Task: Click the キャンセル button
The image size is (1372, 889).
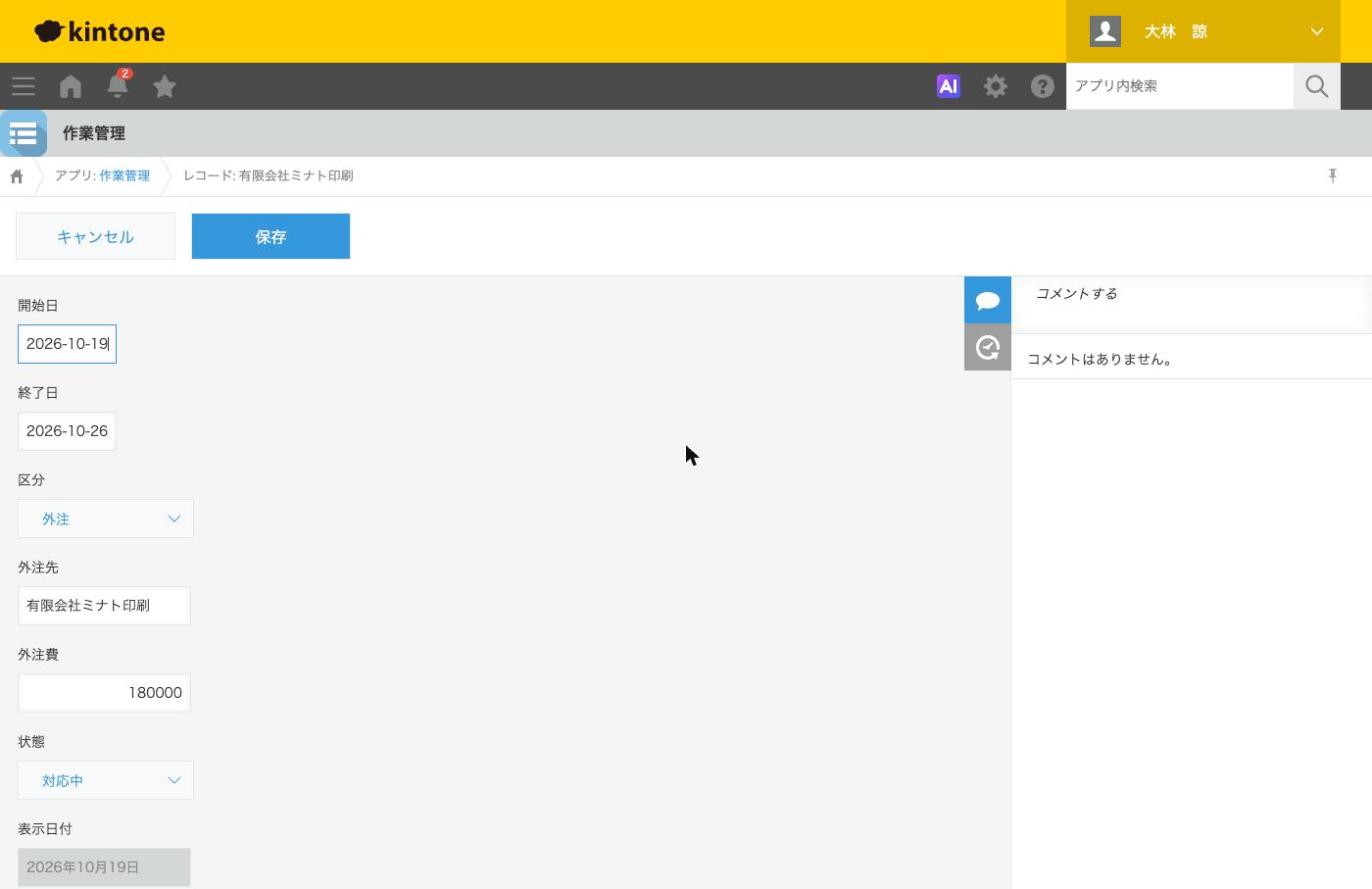Action: [x=95, y=236]
